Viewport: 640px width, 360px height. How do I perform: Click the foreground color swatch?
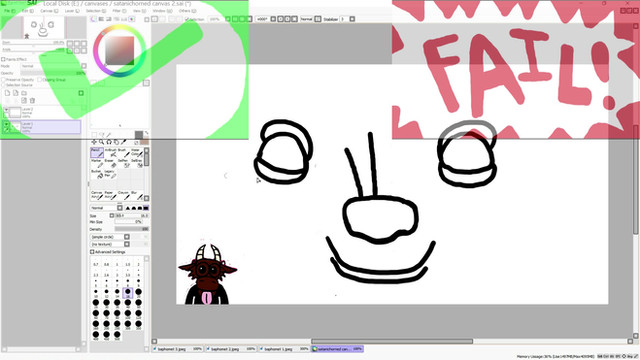pos(139,135)
